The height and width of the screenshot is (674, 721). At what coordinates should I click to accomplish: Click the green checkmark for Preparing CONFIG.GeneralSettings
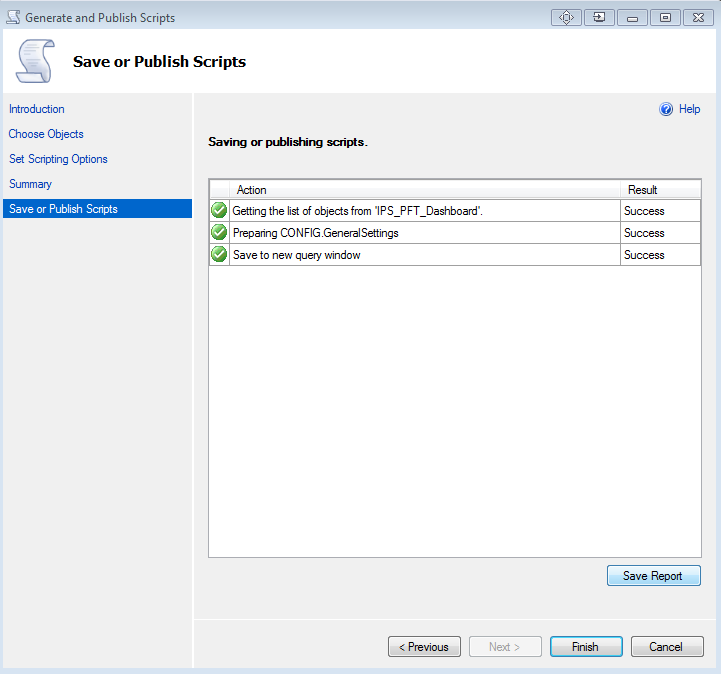(219, 232)
